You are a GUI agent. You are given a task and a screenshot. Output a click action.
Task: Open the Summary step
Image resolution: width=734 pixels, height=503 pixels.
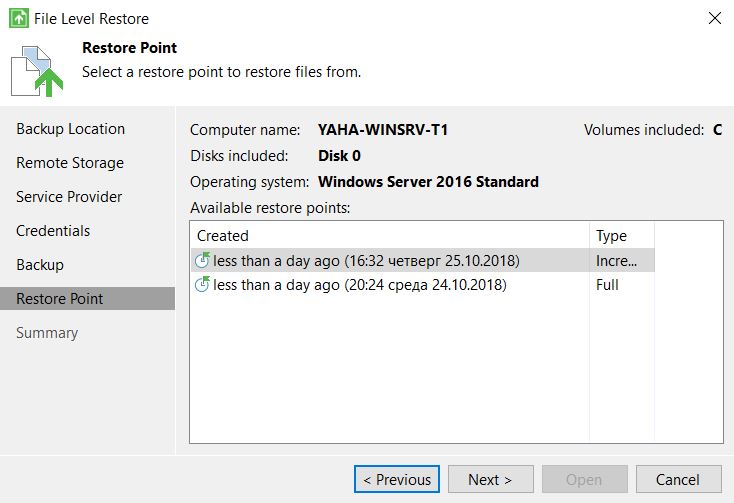[47, 333]
